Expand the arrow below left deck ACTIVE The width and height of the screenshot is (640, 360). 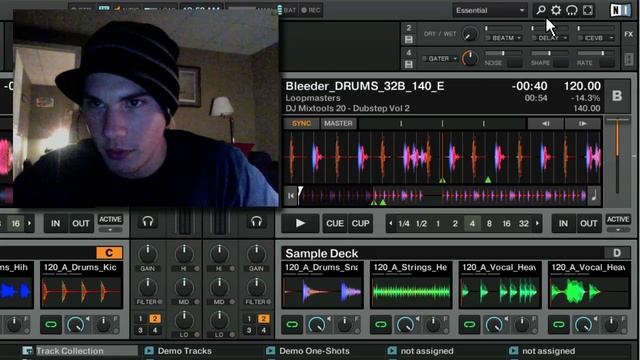pyautogui.click(x=110, y=230)
